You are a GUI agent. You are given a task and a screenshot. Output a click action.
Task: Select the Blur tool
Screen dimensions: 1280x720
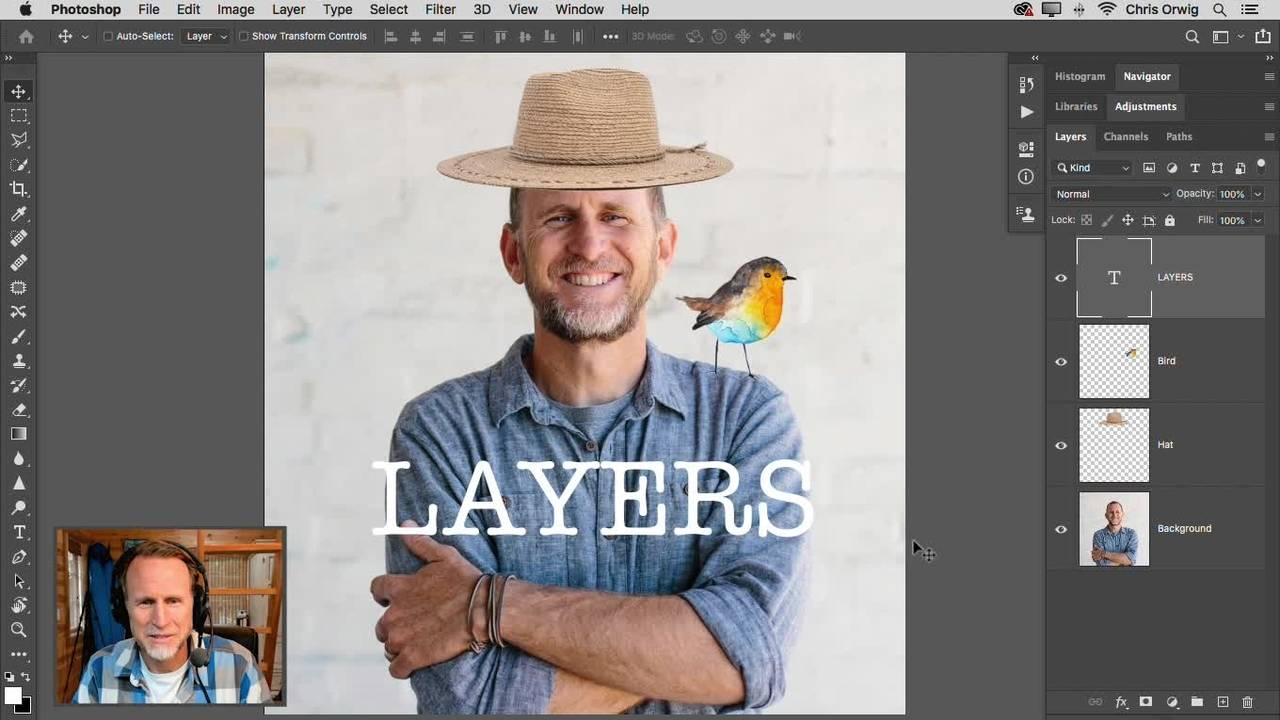click(x=19, y=459)
